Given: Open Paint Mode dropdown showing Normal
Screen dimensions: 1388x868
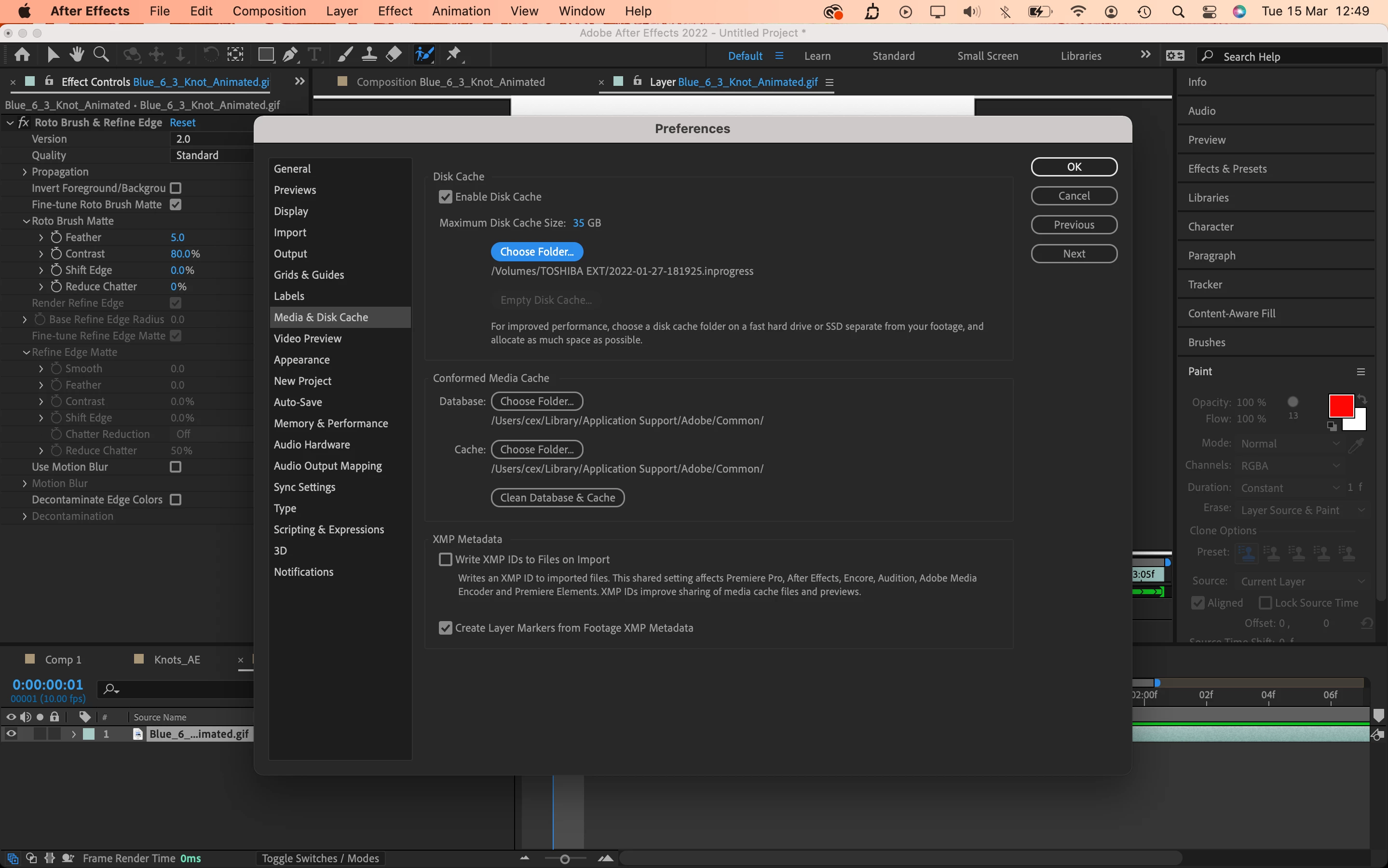Looking at the screenshot, I should click(1289, 443).
